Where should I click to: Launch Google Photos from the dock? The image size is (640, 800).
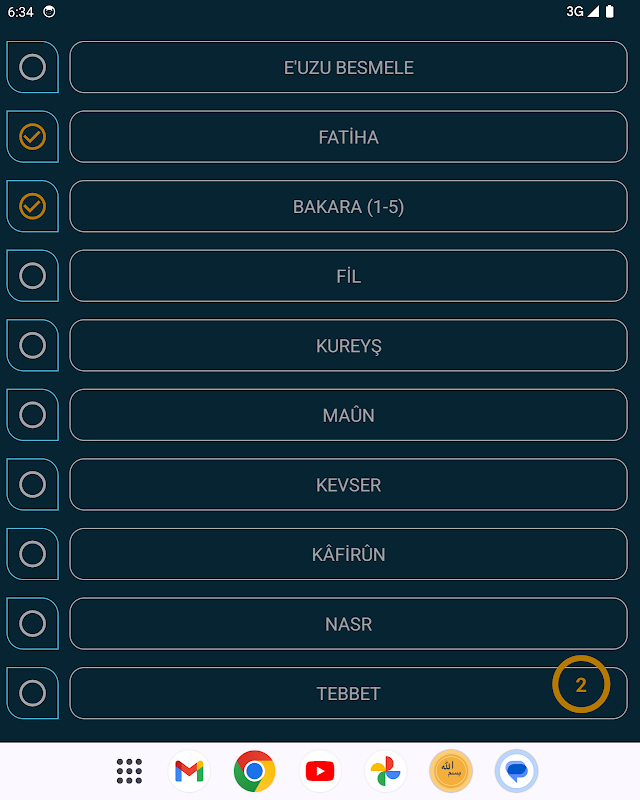[x=385, y=771]
